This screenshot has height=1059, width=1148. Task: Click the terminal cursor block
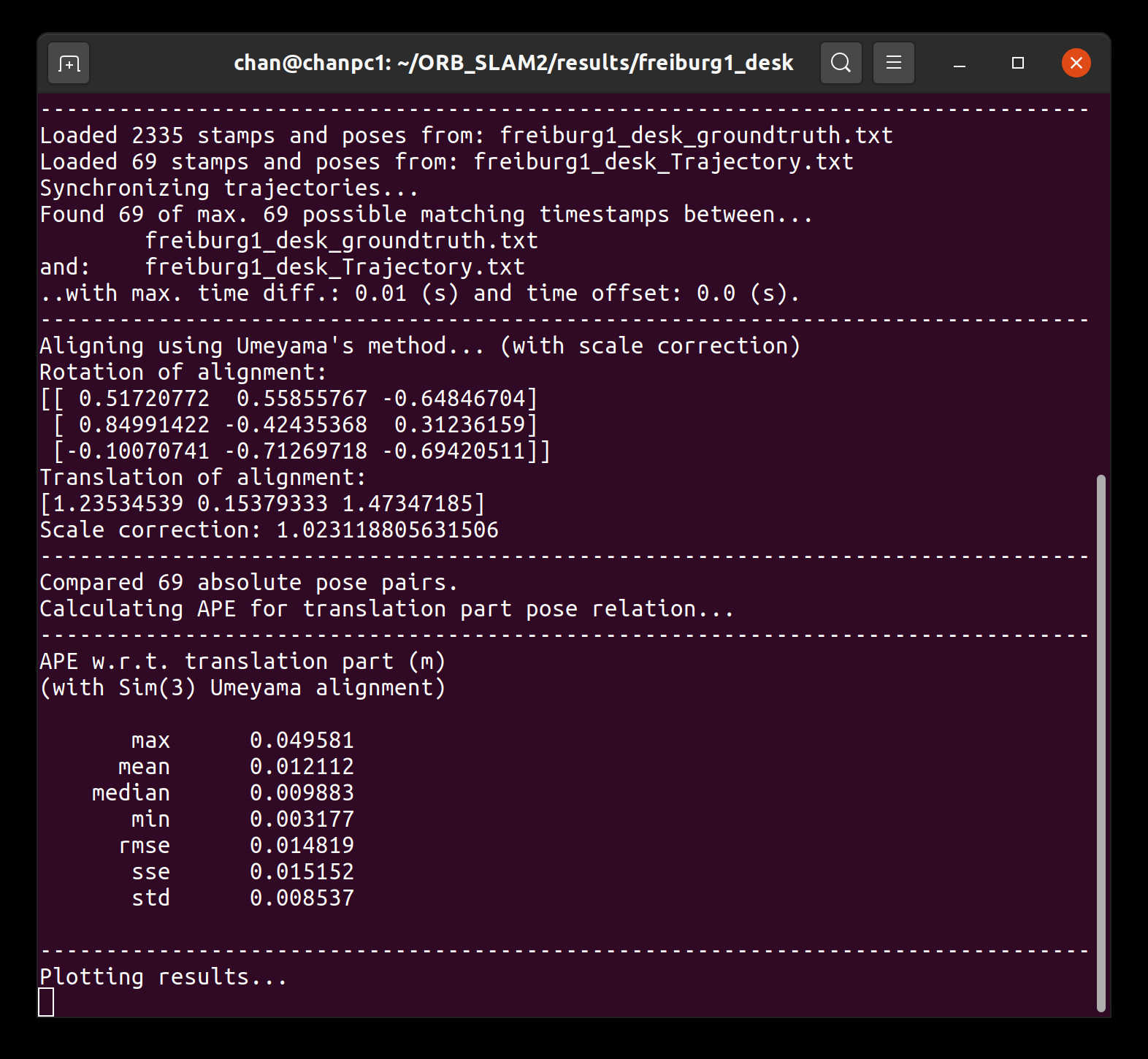(46, 1002)
